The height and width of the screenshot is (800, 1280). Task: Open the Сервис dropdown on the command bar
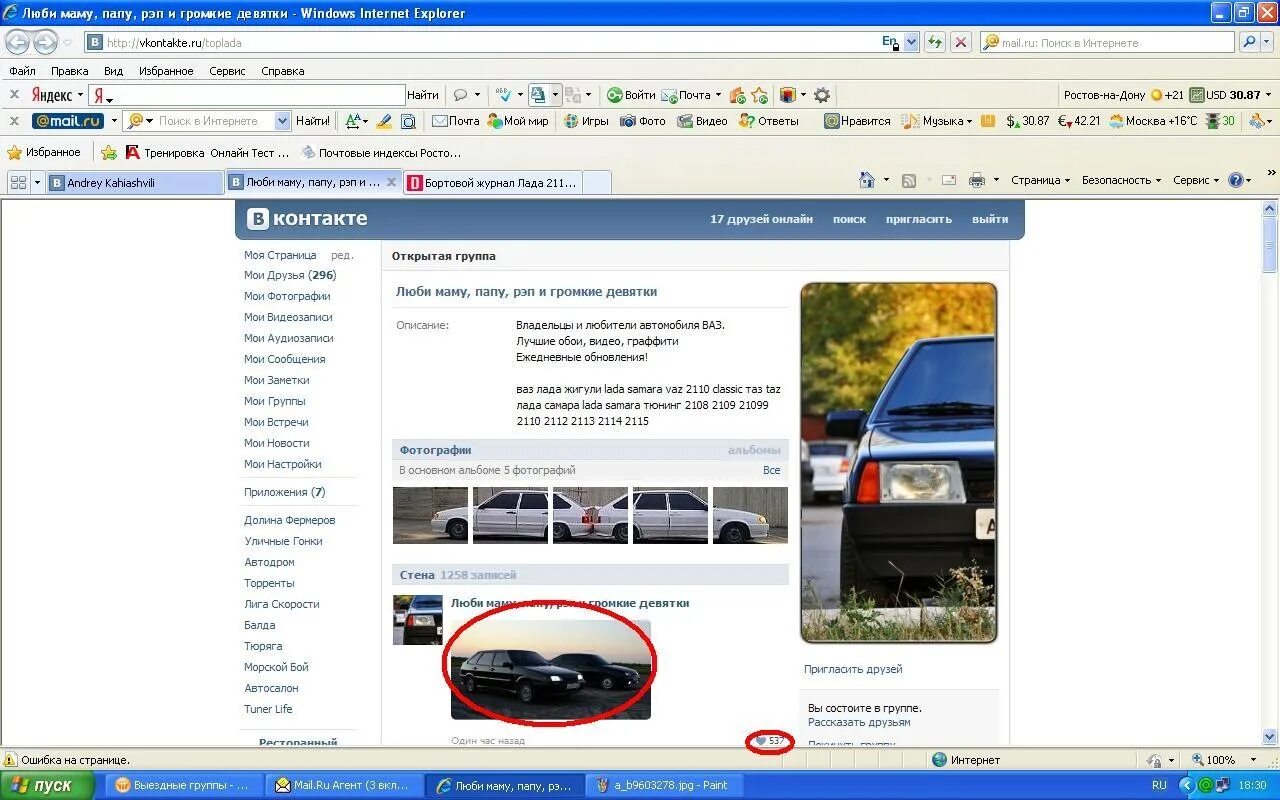[x=1196, y=180]
